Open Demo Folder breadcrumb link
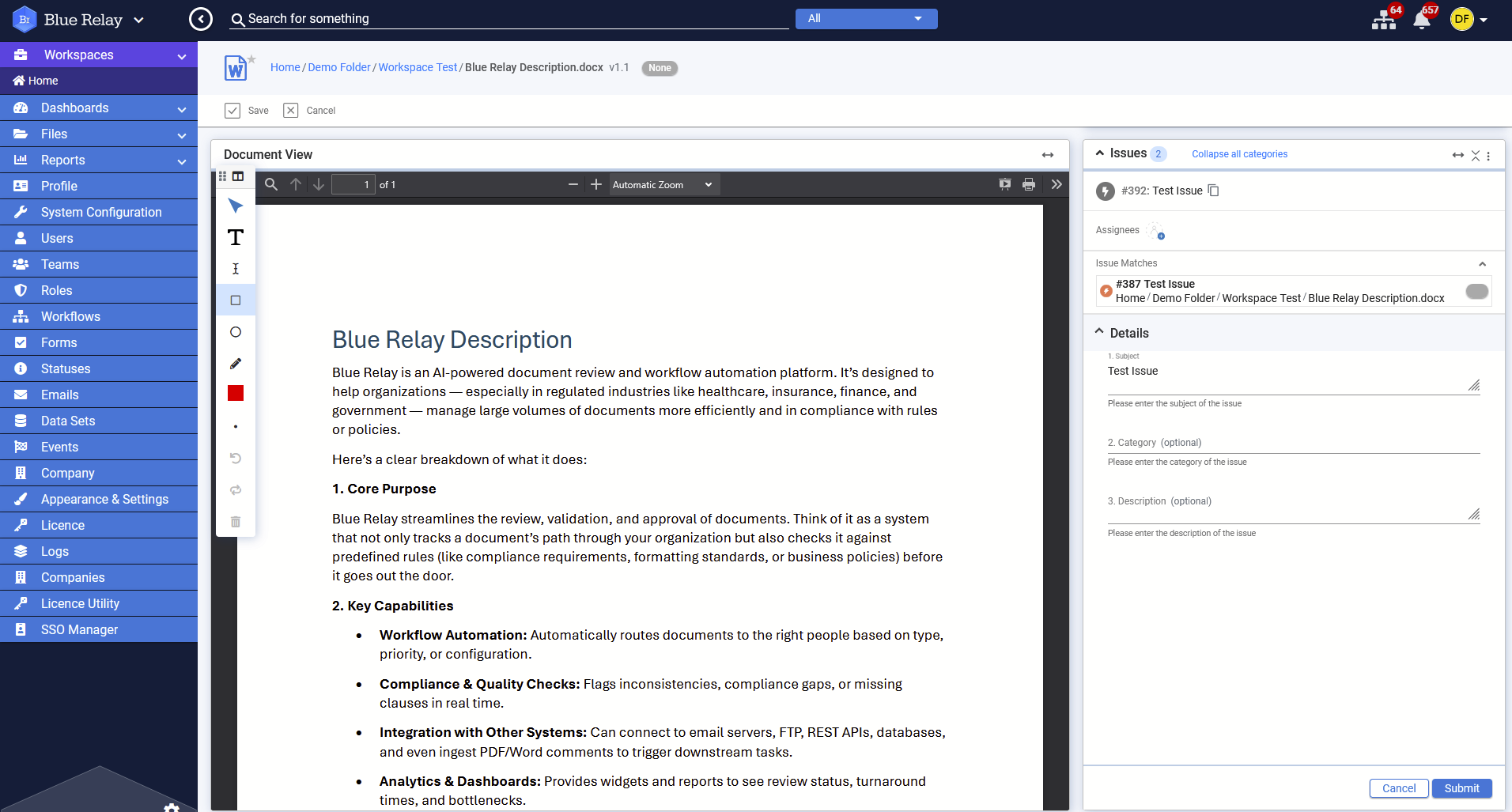Viewport: 1512px width, 812px height. (x=339, y=67)
